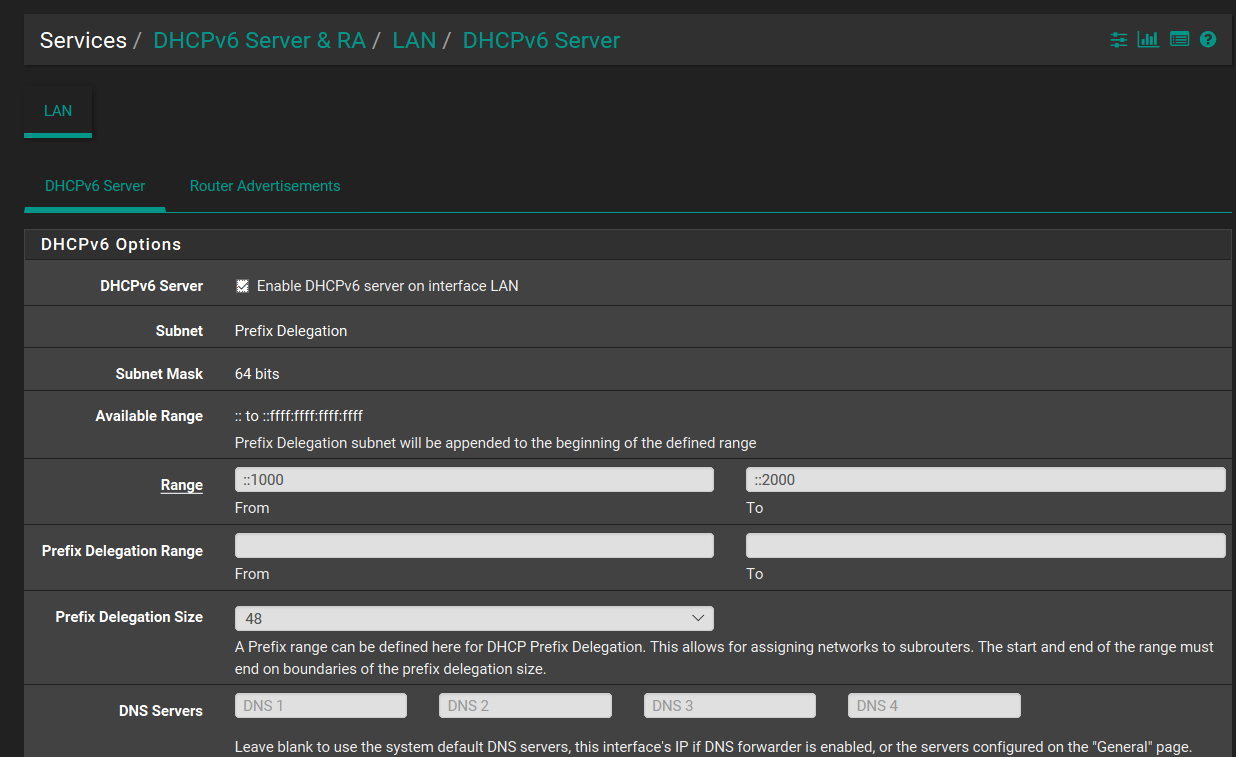Image resolution: width=1236 pixels, height=757 pixels.
Task: Open the help question mark icon
Action: pyautogui.click(x=1208, y=40)
